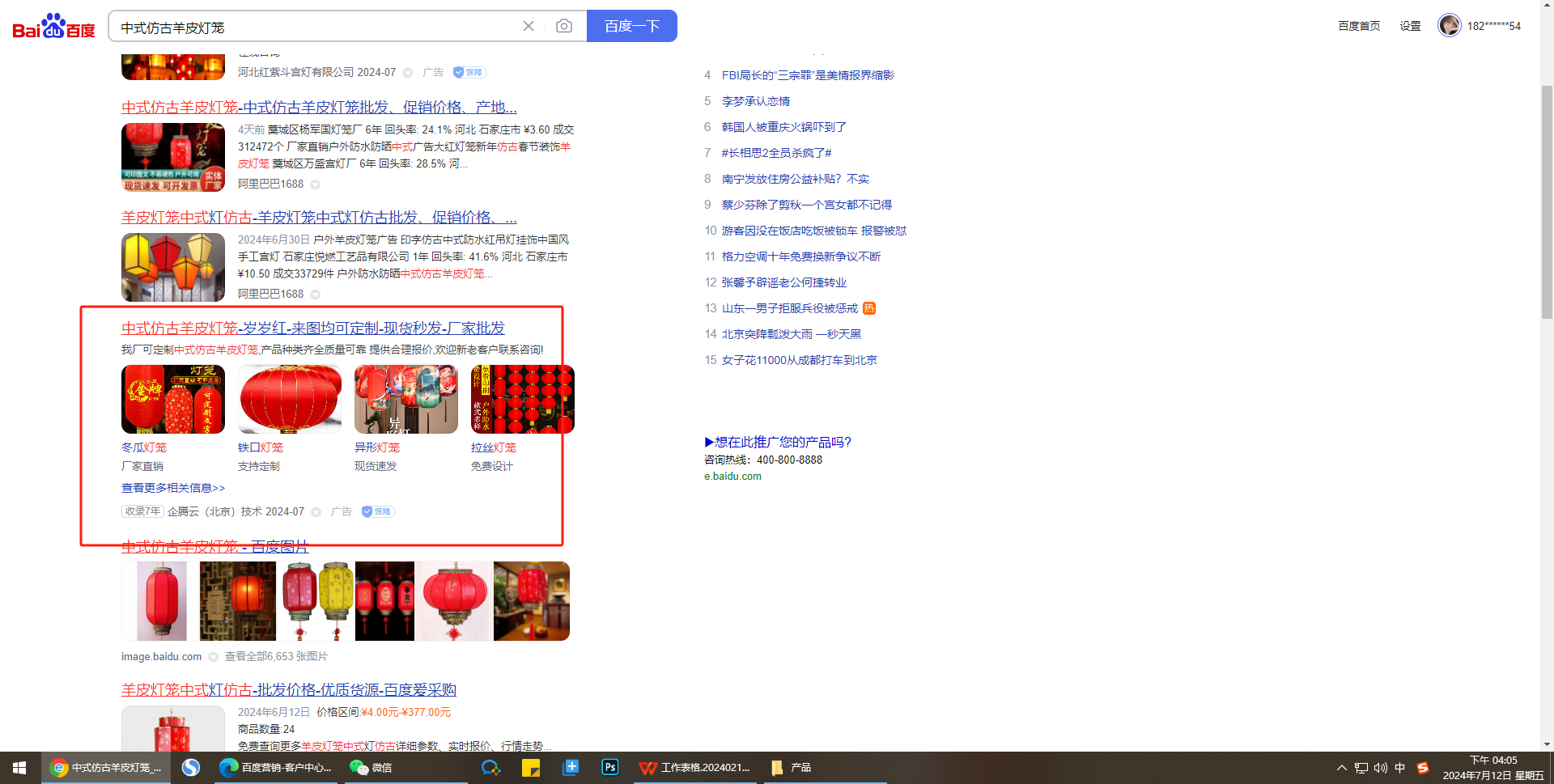Open hot search 格力空调十年免费换新争议不断
The image size is (1554, 784).
801,256
